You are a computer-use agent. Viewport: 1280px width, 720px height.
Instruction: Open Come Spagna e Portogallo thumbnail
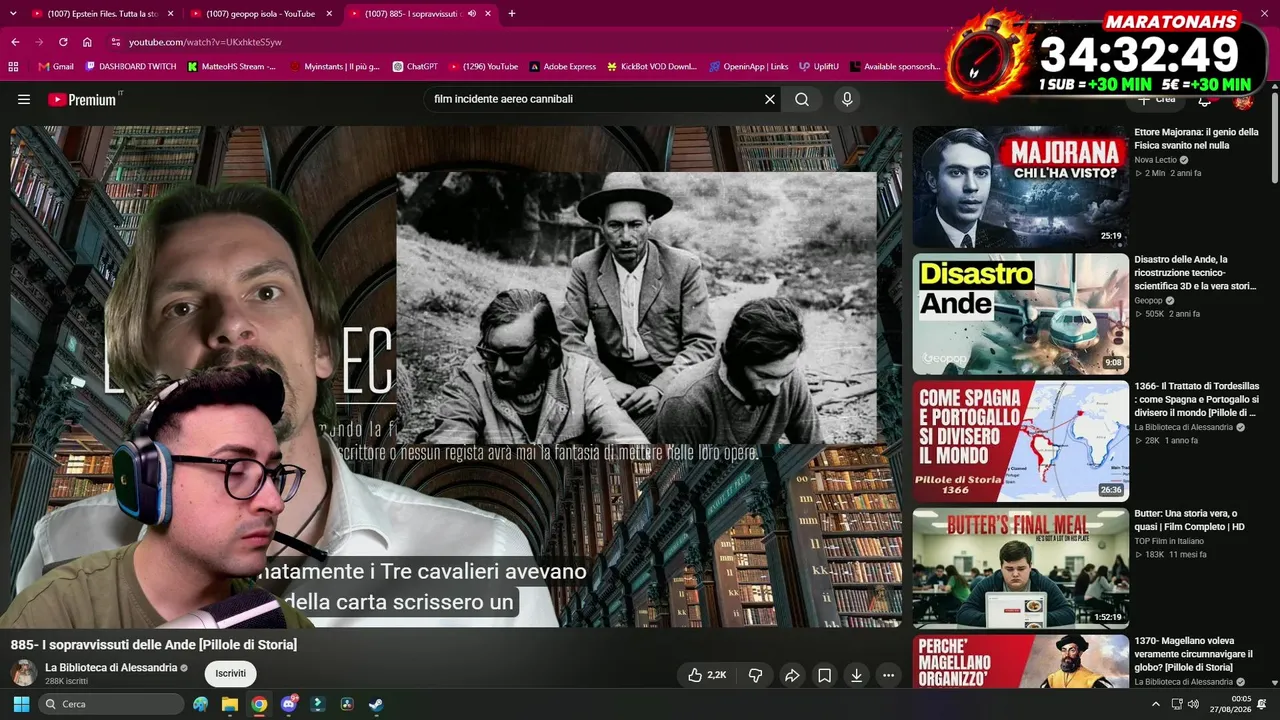tap(1020, 441)
